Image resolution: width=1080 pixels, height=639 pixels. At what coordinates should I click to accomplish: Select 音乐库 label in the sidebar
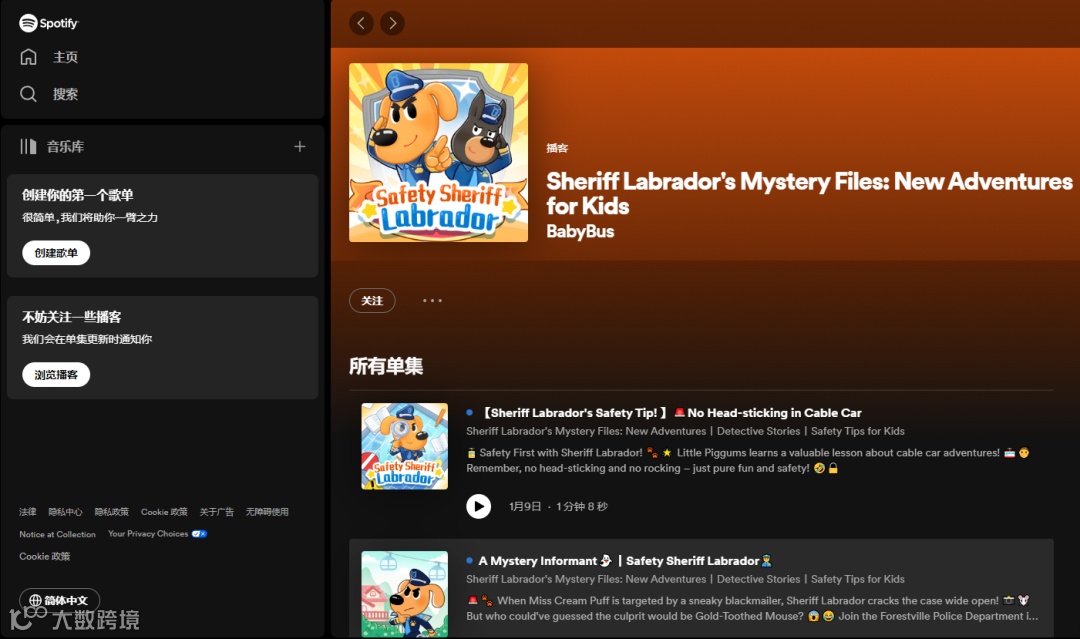pos(65,147)
